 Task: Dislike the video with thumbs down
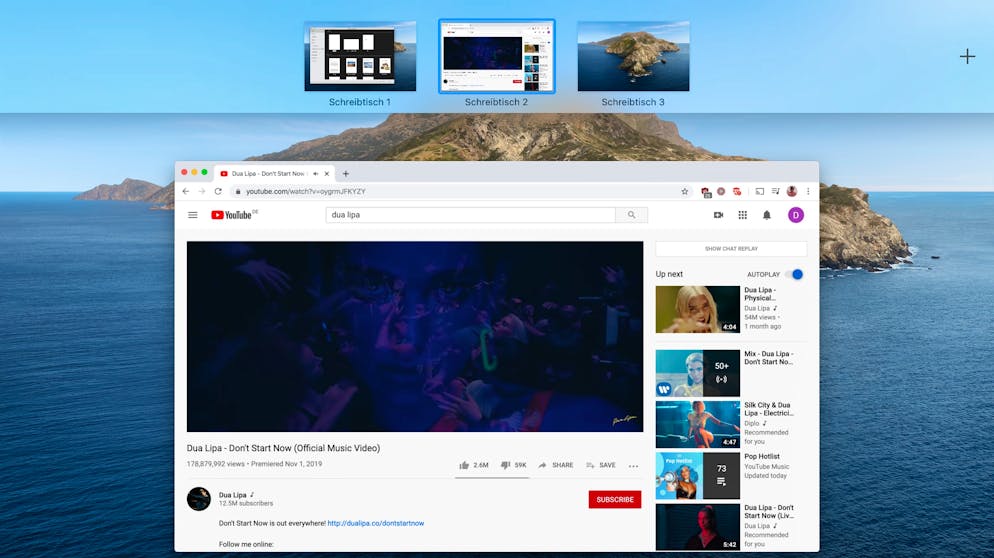pos(505,465)
